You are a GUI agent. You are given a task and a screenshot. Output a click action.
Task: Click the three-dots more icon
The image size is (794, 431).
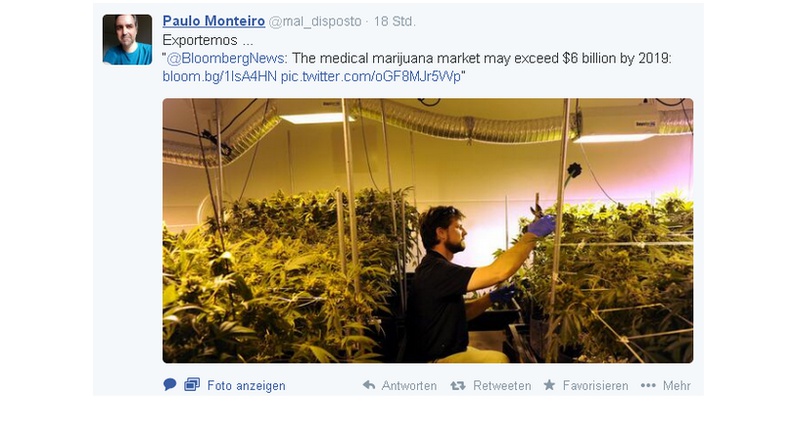[648, 385]
